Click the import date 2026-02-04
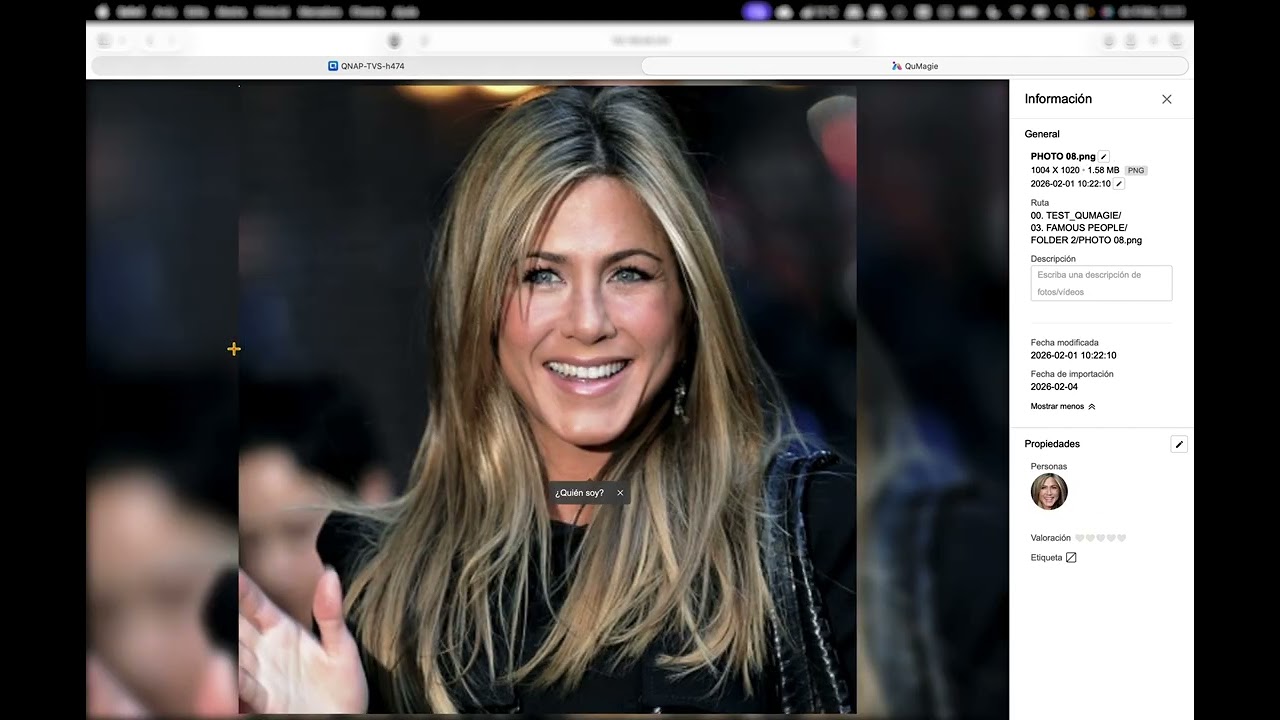Image resolution: width=1280 pixels, height=720 pixels. click(x=1054, y=387)
